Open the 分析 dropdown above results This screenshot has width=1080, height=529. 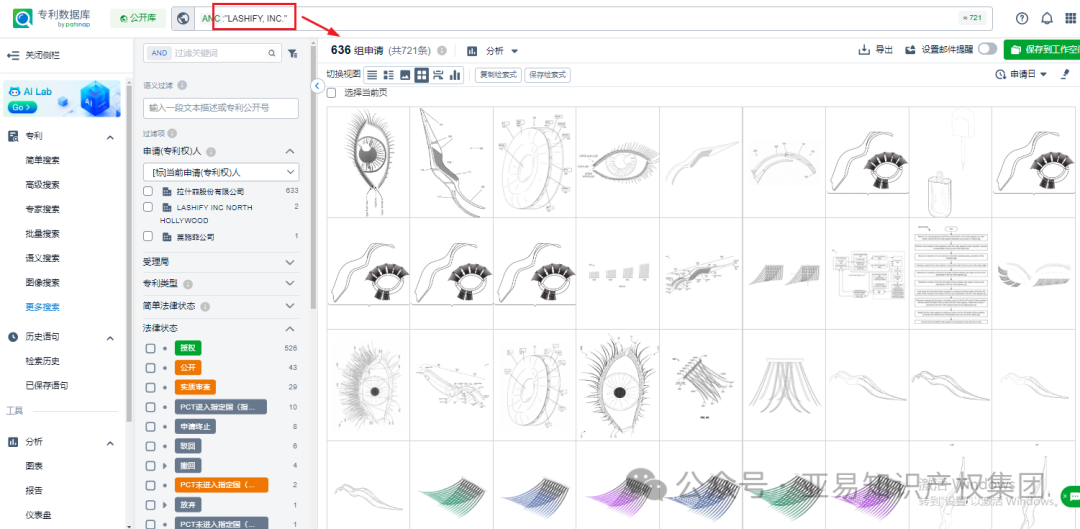[x=501, y=51]
